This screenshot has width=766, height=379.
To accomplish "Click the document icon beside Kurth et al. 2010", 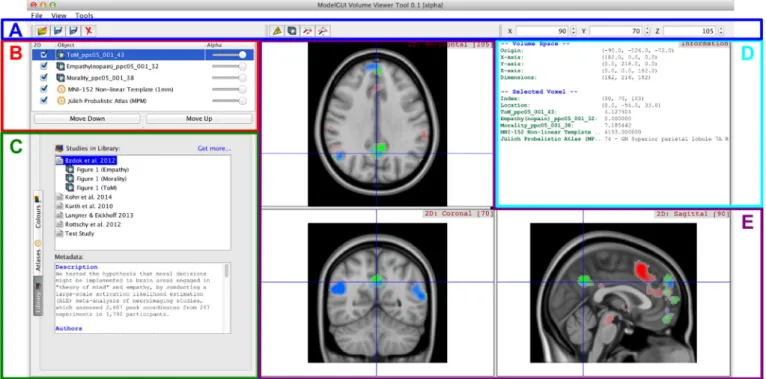I will (x=60, y=206).
